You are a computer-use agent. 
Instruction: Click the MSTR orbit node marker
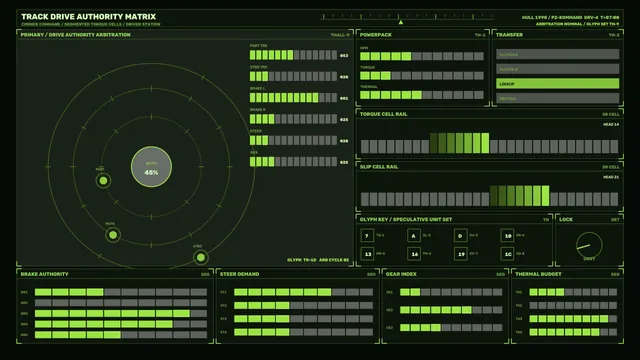(113, 235)
